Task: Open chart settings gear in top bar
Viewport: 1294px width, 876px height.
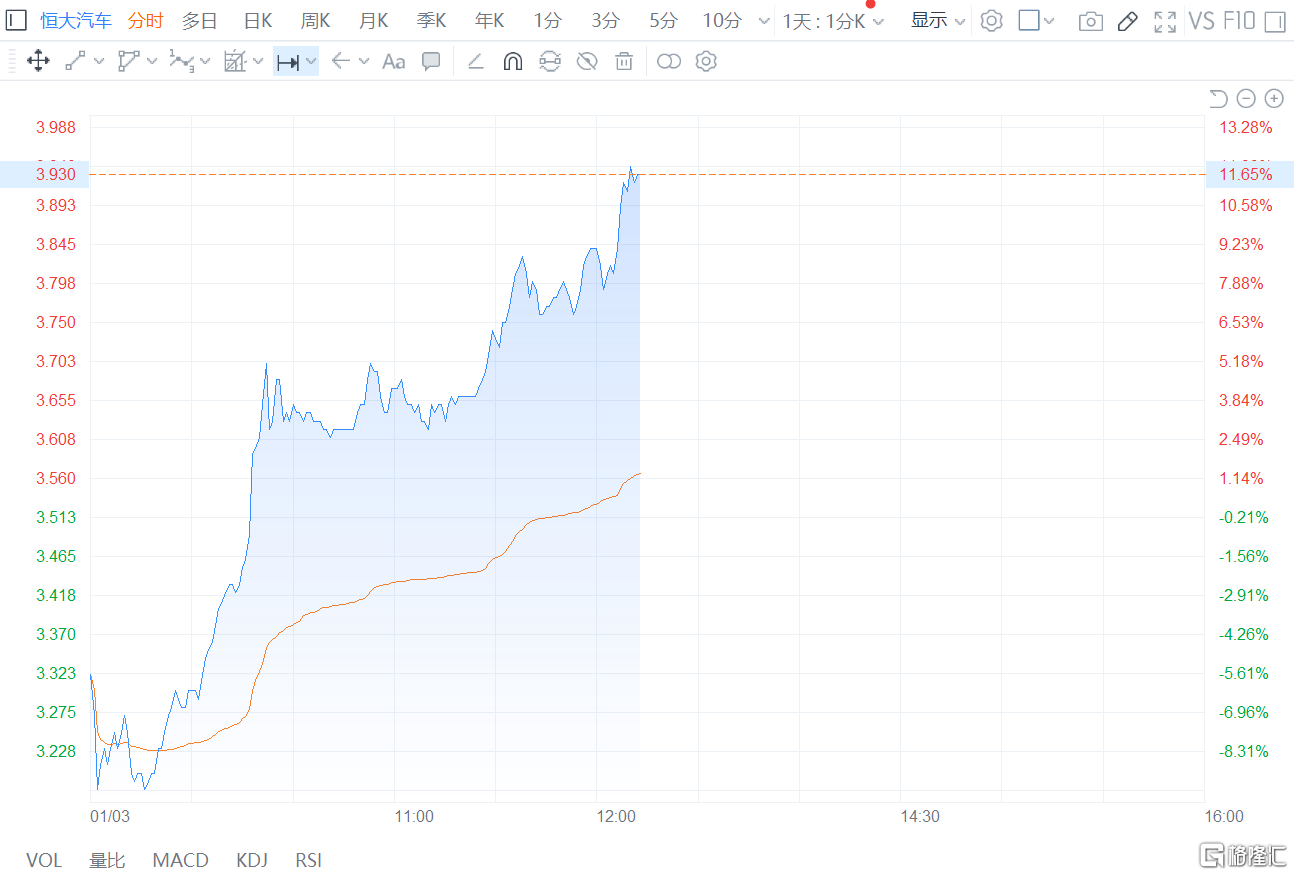Action: pos(991,20)
